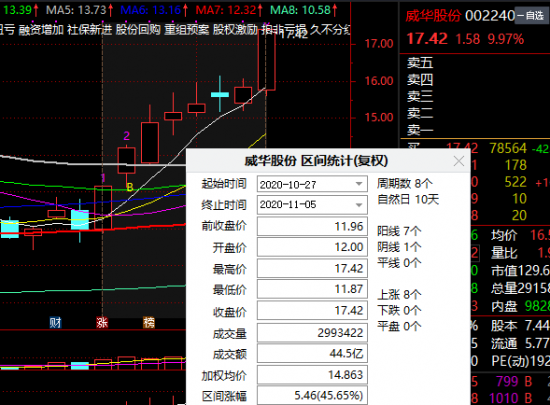The height and width of the screenshot is (405, 550).
Task: Click the 前收盘价 value field
Action: (x=312, y=227)
